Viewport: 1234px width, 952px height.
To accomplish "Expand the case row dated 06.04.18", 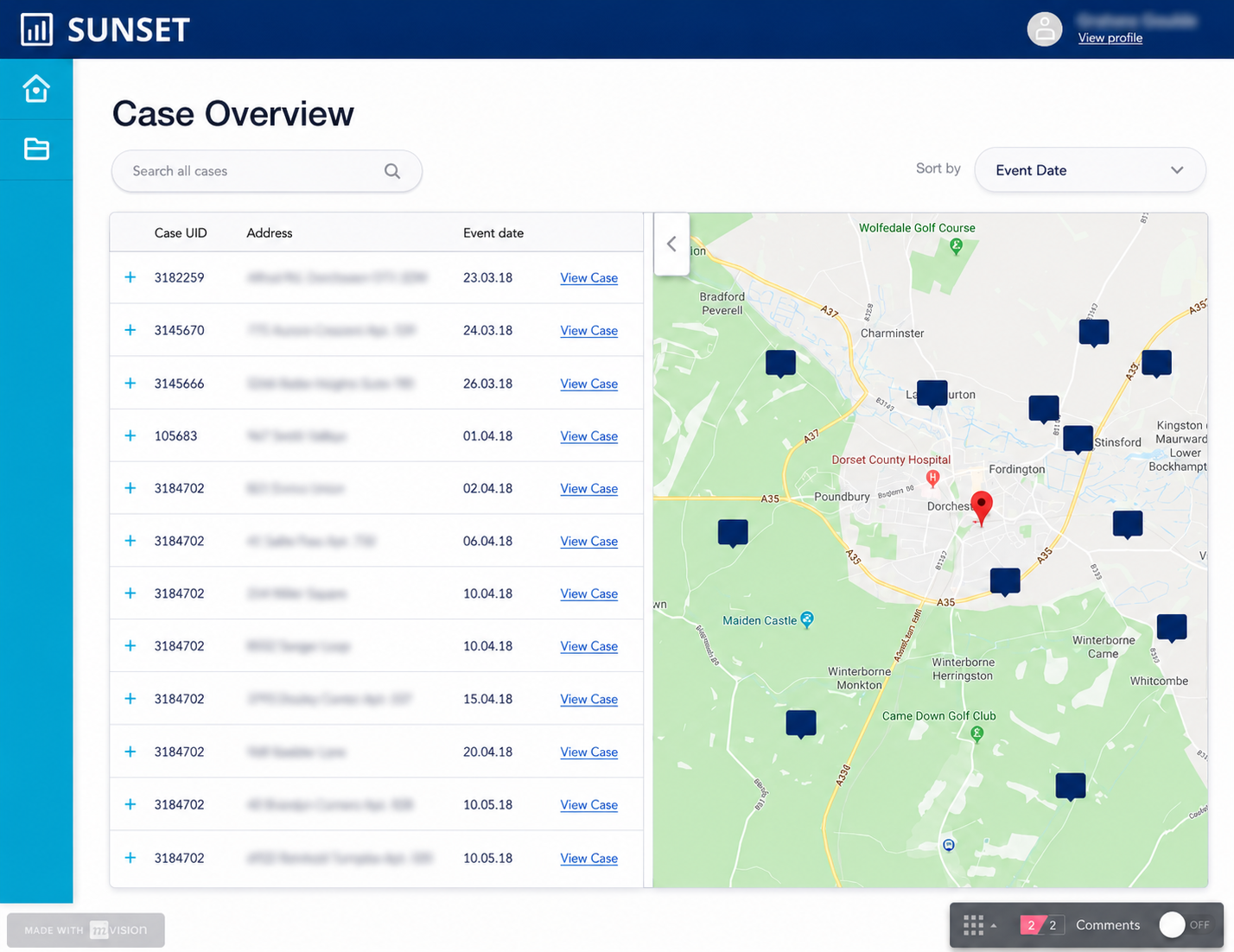I will point(130,541).
